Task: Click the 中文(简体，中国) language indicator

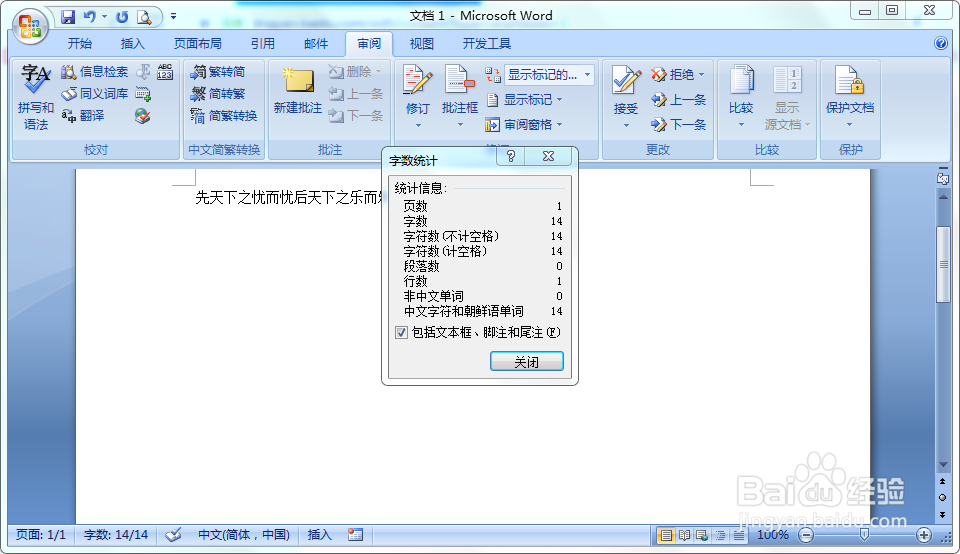Action: point(244,535)
